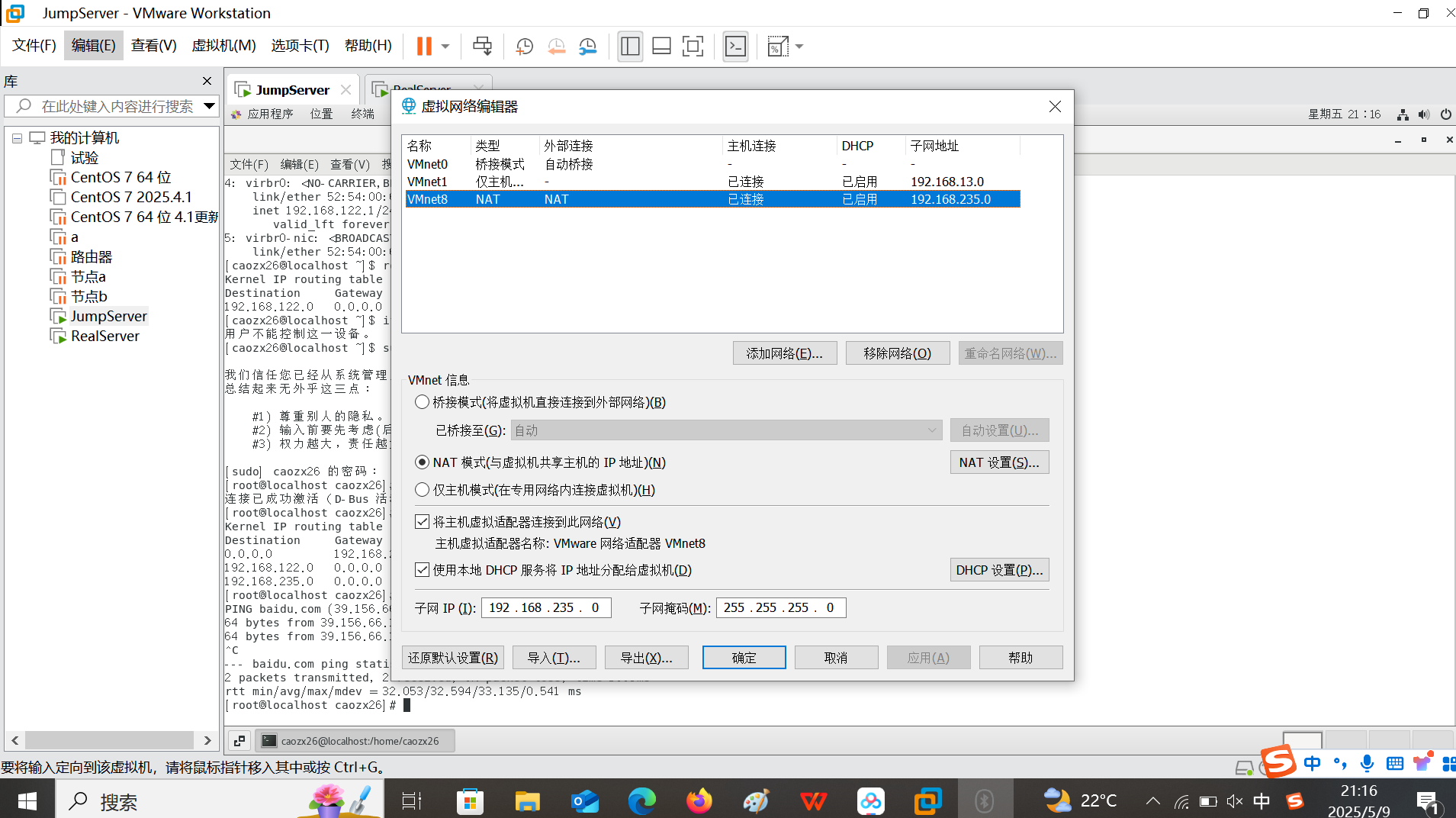Click the 子网 IP input field
This screenshot has width=1456, height=818.
(546, 607)
